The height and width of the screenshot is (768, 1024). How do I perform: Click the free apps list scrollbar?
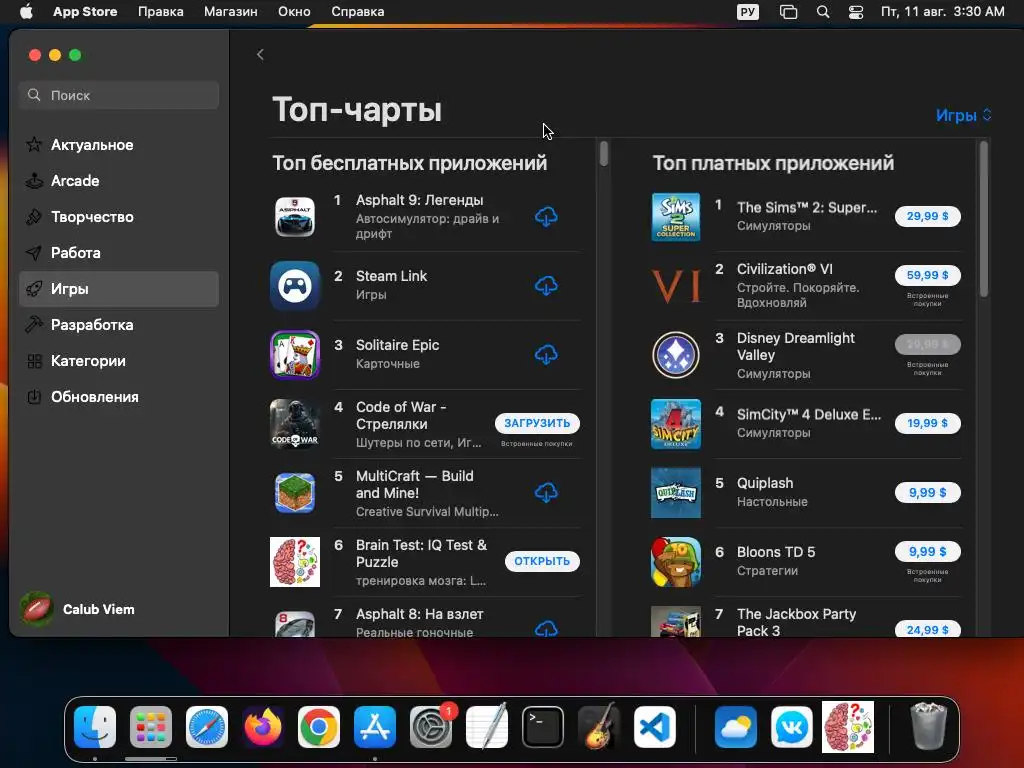pyautogui.click(x=604, y=153)
